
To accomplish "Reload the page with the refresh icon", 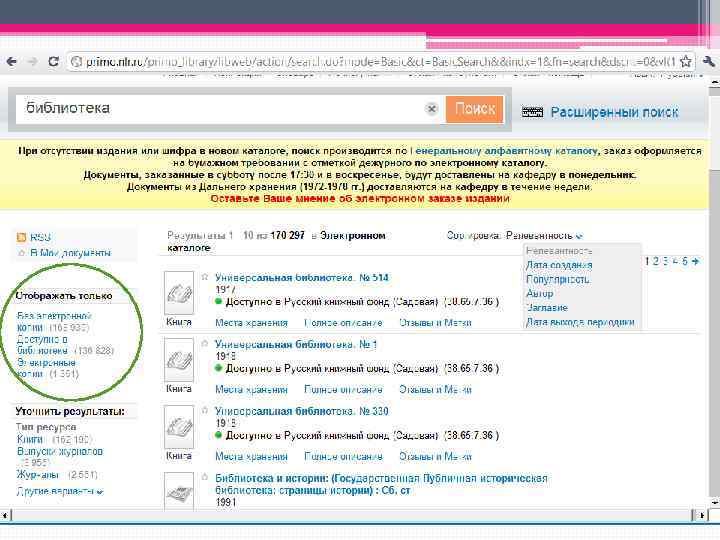I will click(x=53, y=62).
